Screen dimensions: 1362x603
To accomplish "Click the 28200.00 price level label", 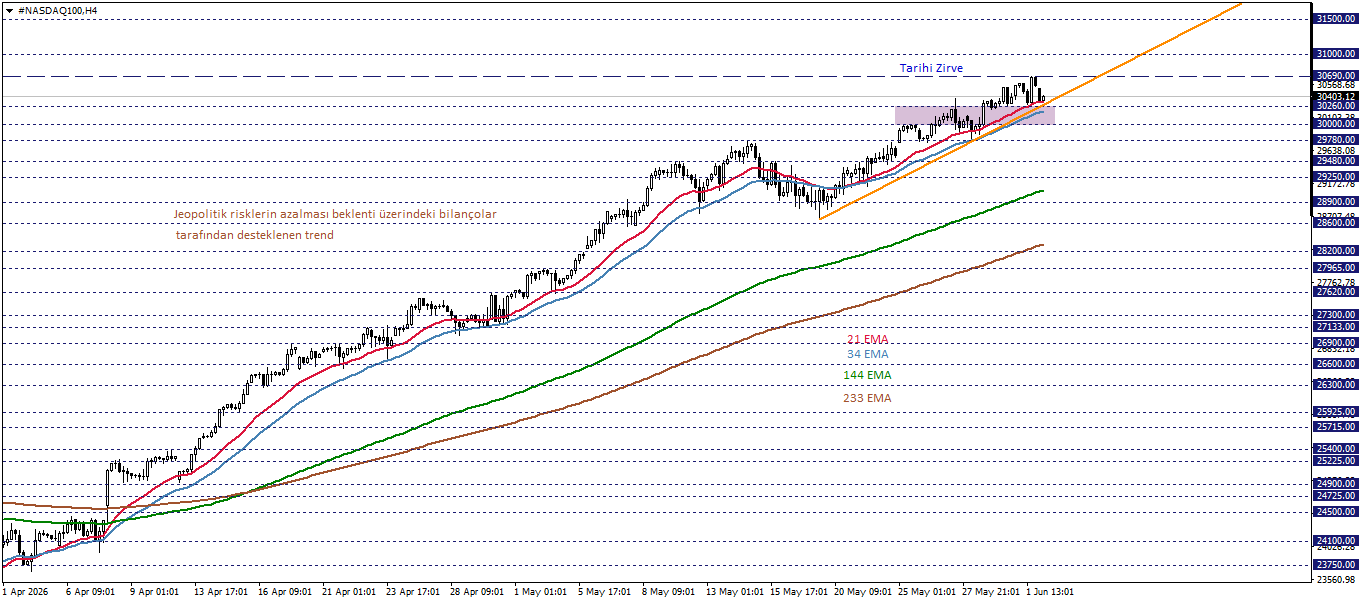I will [1336, 251].
